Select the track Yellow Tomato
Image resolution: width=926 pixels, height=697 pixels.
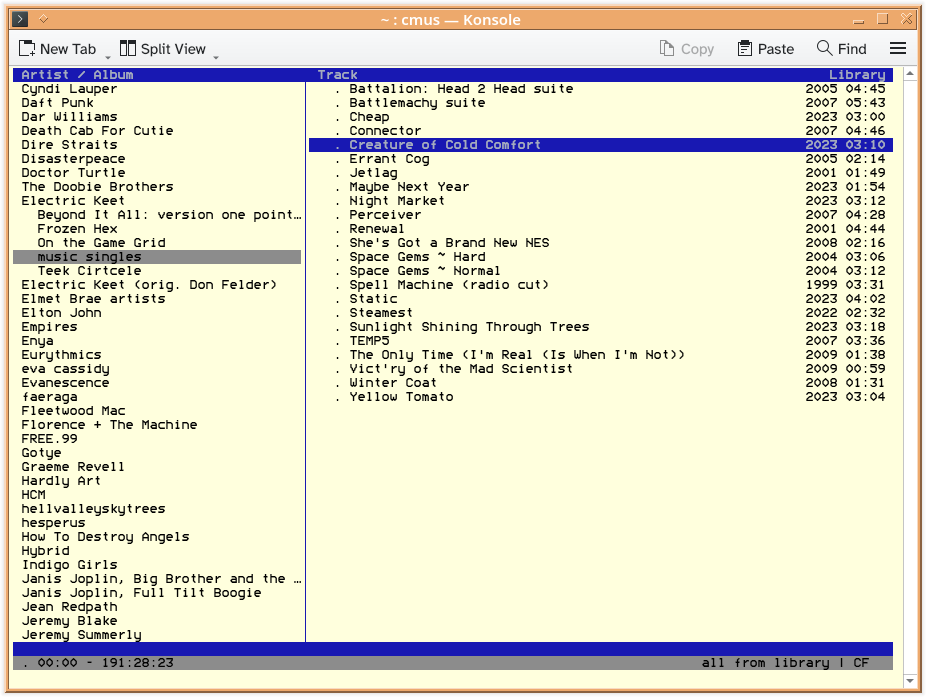click(601, 397)
